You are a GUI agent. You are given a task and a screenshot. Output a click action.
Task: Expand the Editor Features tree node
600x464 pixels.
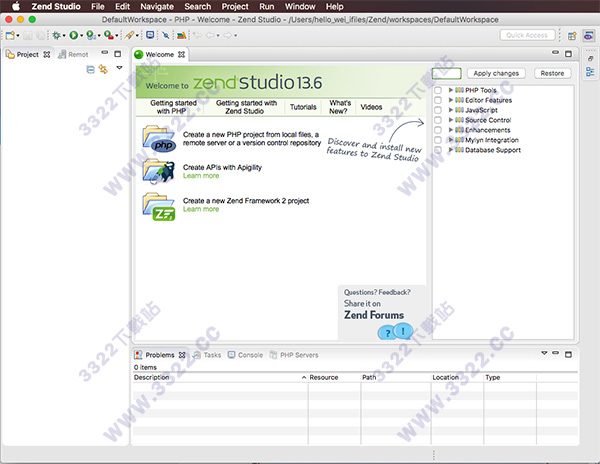(x=450, y=100)
